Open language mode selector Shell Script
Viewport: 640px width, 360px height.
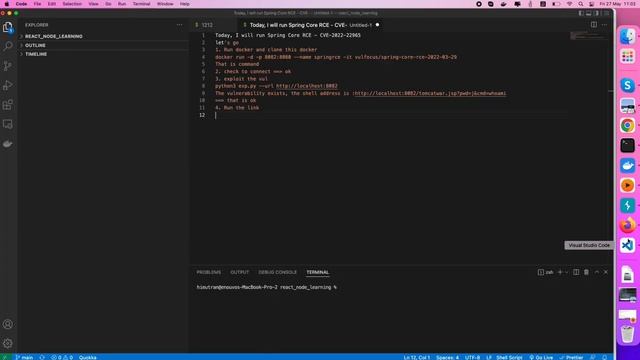(x=509, y=357)
